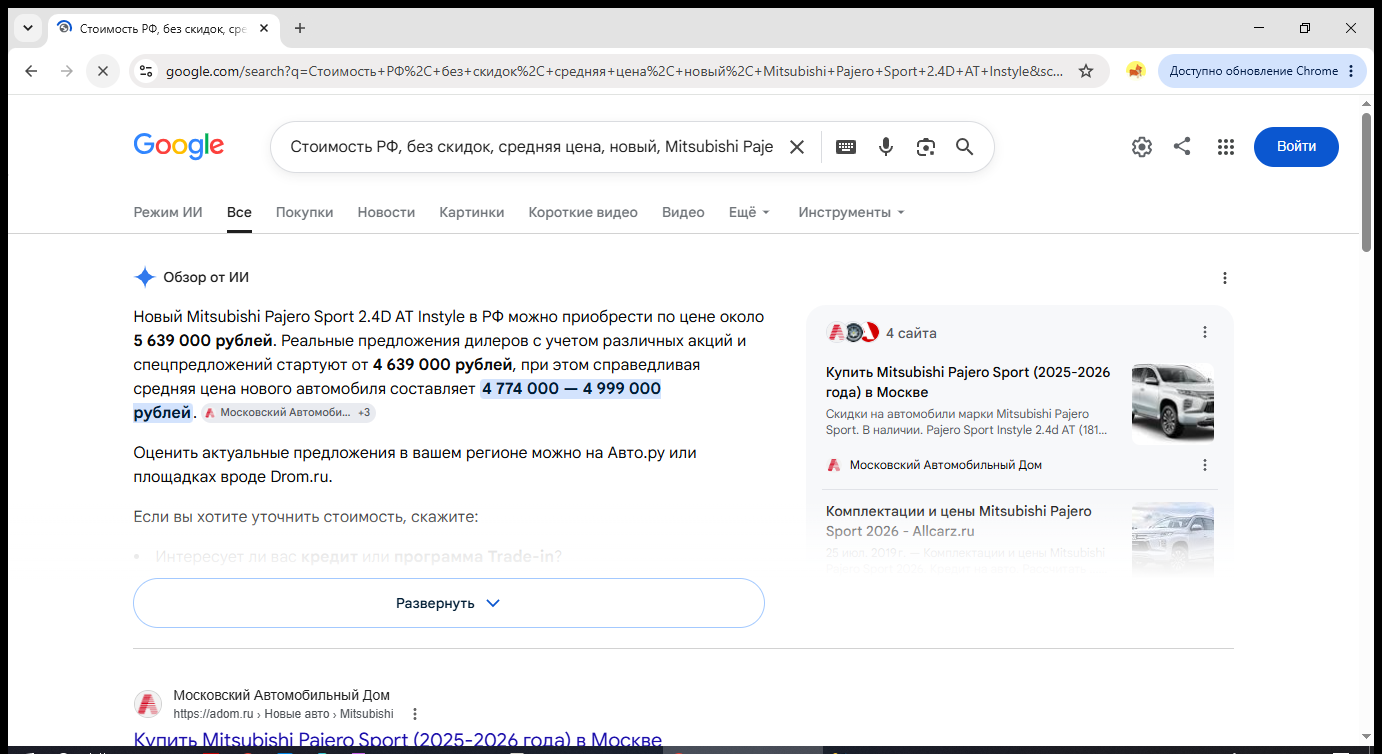
Task: View site information icon in address bar
Action: (146, 71)
